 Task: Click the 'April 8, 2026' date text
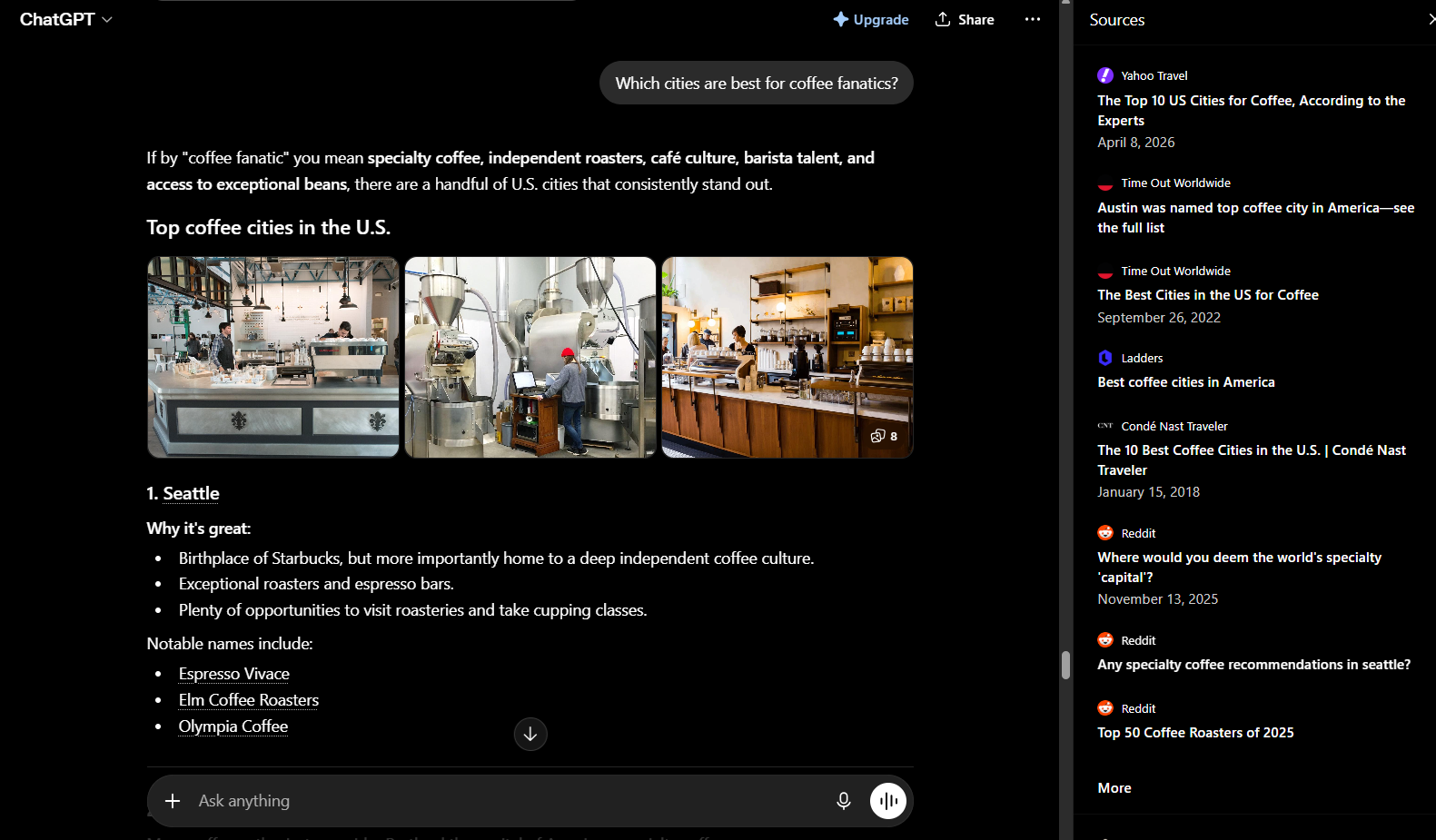click(x=1136, y=143)
